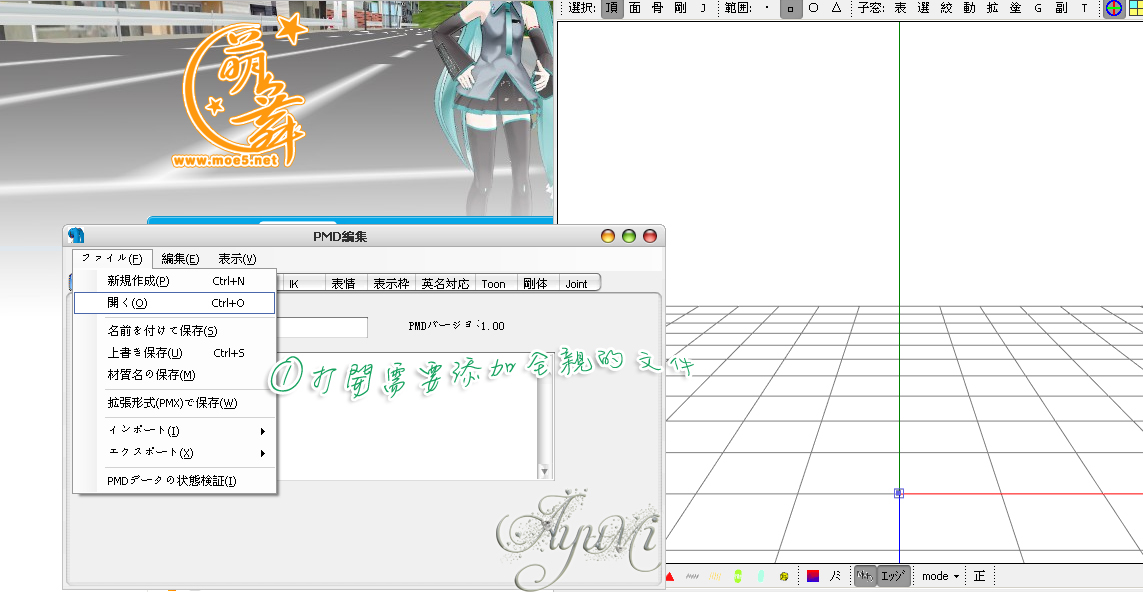Expand the エクスポート submenu arrow

pos(262,453)
